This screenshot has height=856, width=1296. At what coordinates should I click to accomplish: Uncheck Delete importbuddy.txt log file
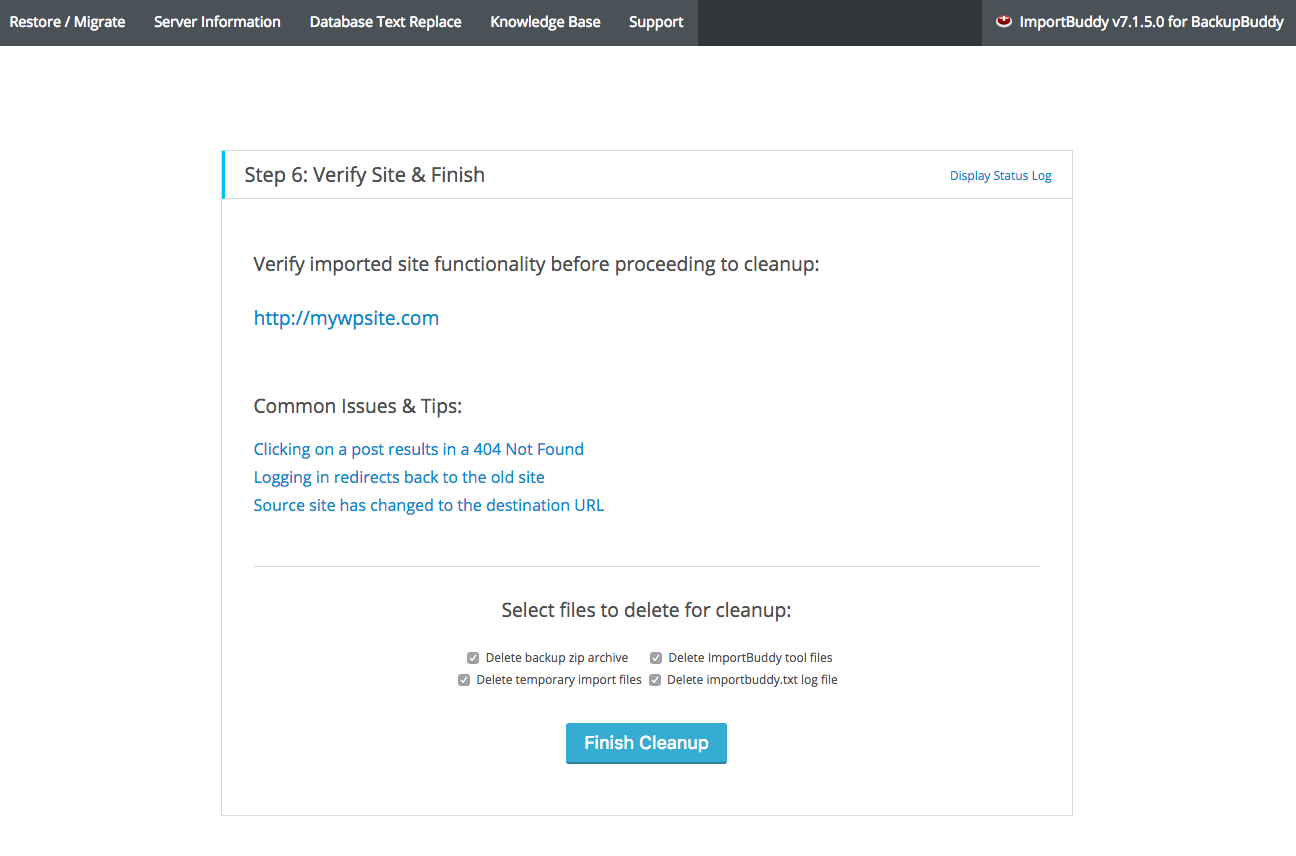point(655,680)
